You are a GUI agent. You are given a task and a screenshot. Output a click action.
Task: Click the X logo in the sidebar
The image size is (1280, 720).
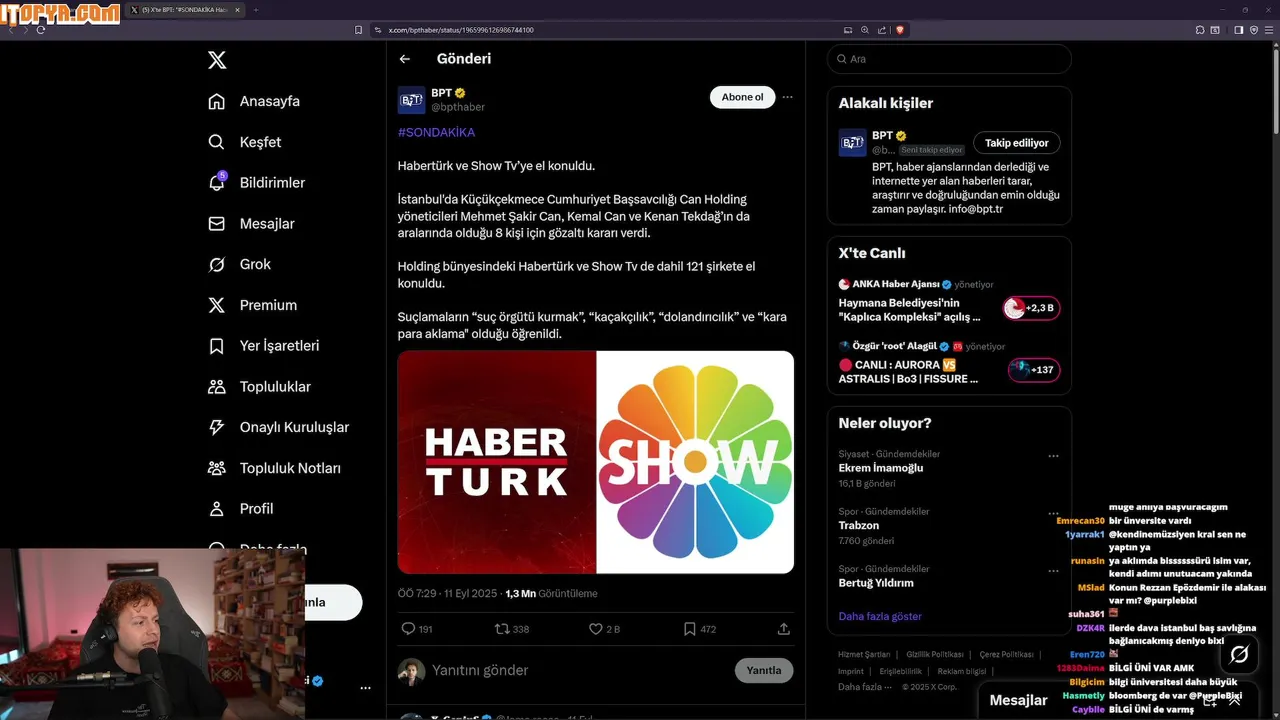tap(217, 60)
